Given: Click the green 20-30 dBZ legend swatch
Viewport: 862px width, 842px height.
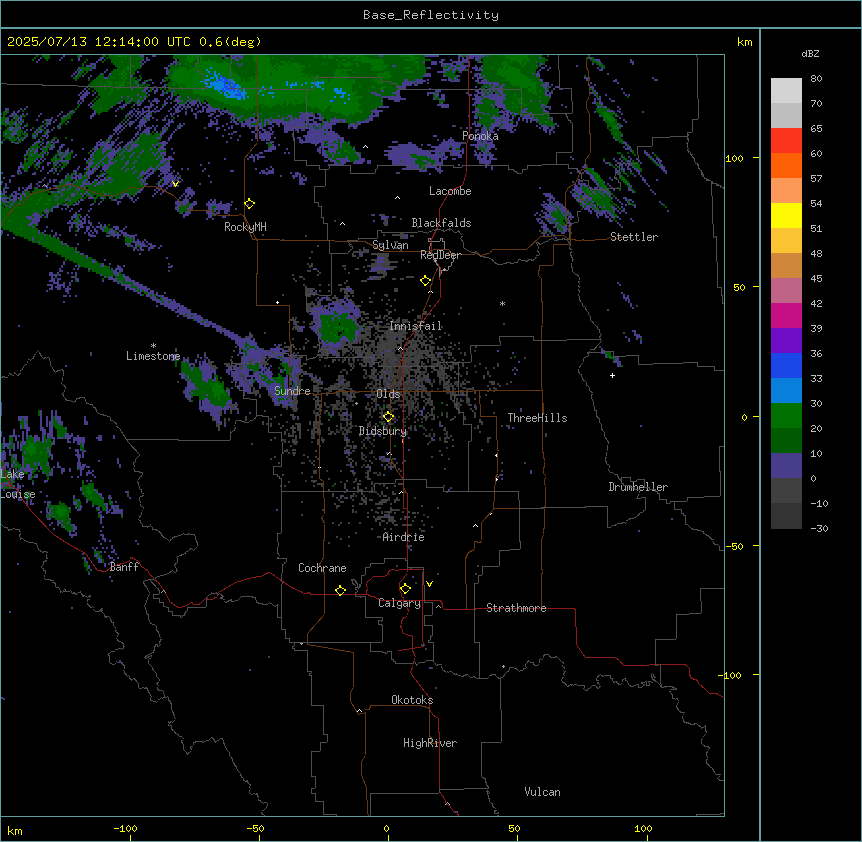Looking at the screenshot, I should pos(786,416).
